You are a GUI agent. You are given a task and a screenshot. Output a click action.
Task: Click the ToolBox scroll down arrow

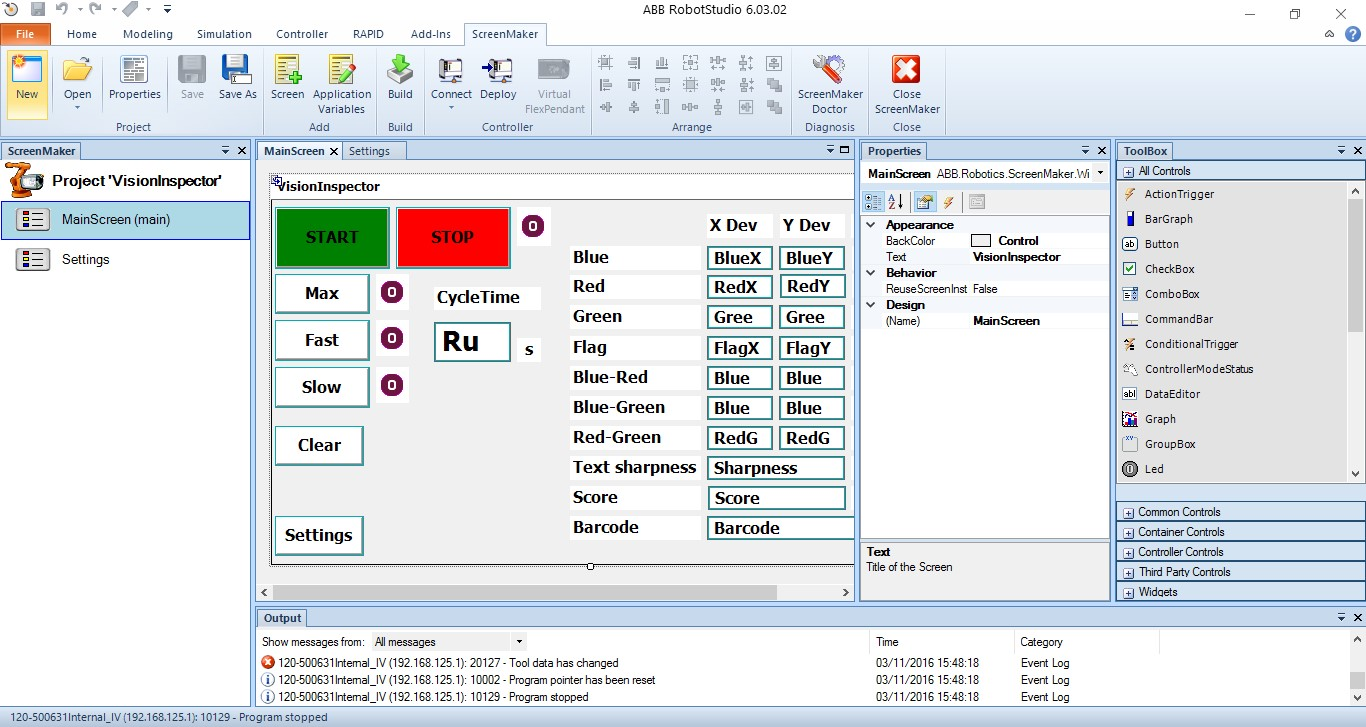click(1356, 475)
